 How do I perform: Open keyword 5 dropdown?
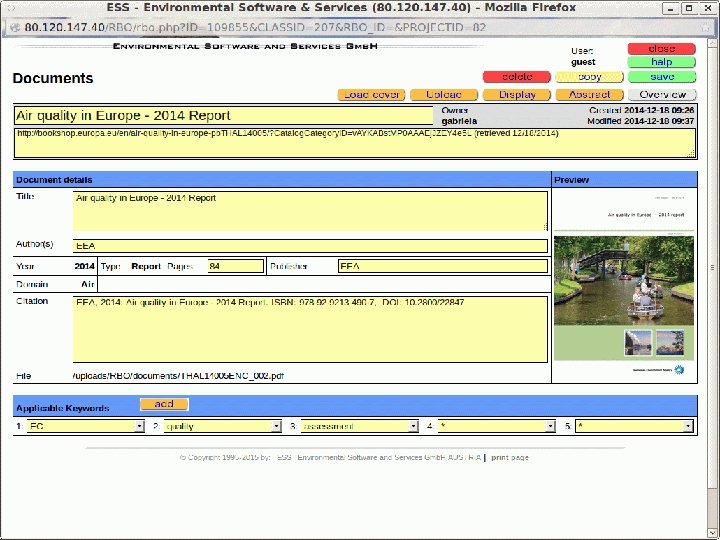point(634,426)
